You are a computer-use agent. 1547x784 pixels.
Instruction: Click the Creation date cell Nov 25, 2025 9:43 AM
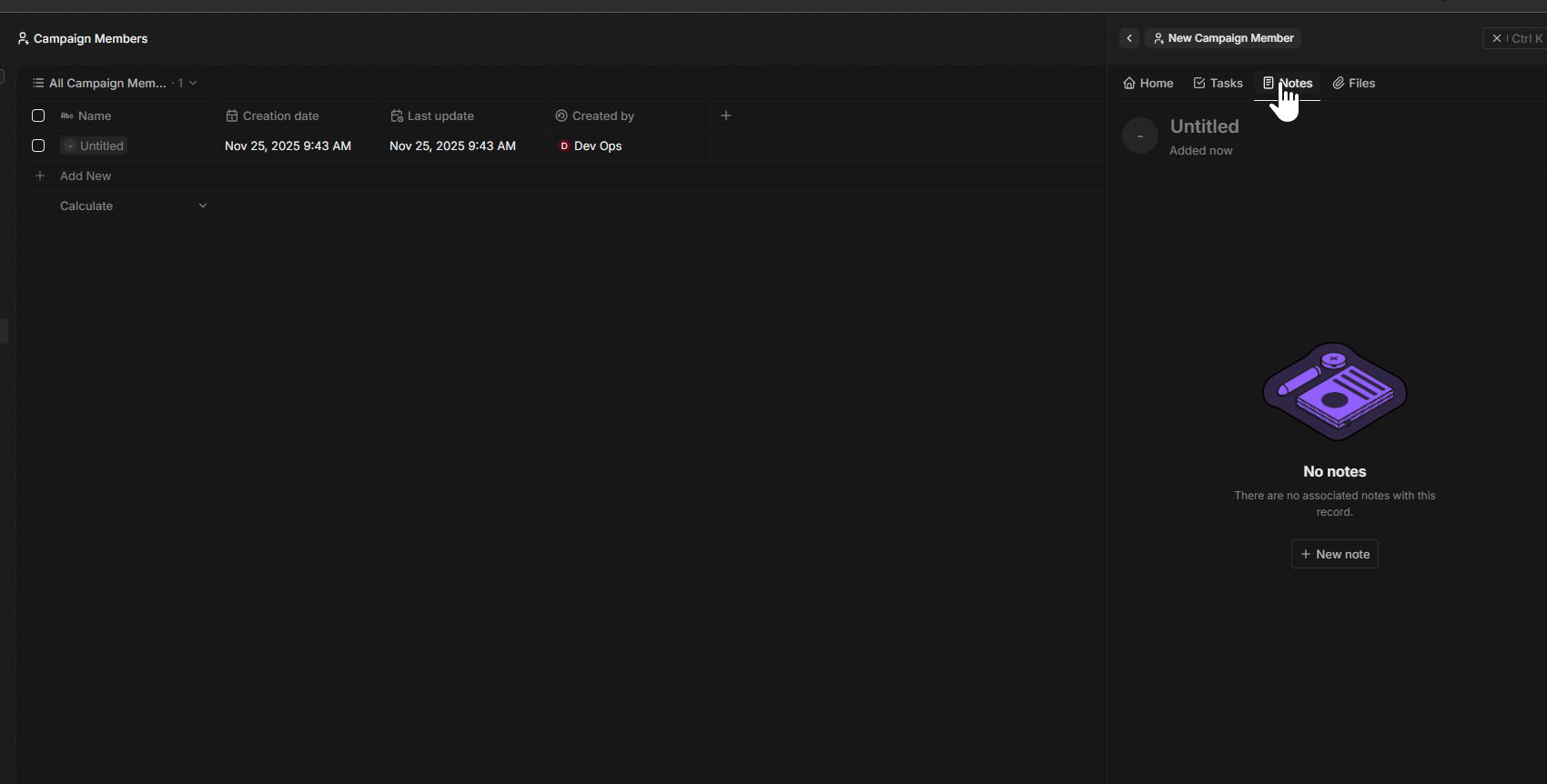[299, 146]
